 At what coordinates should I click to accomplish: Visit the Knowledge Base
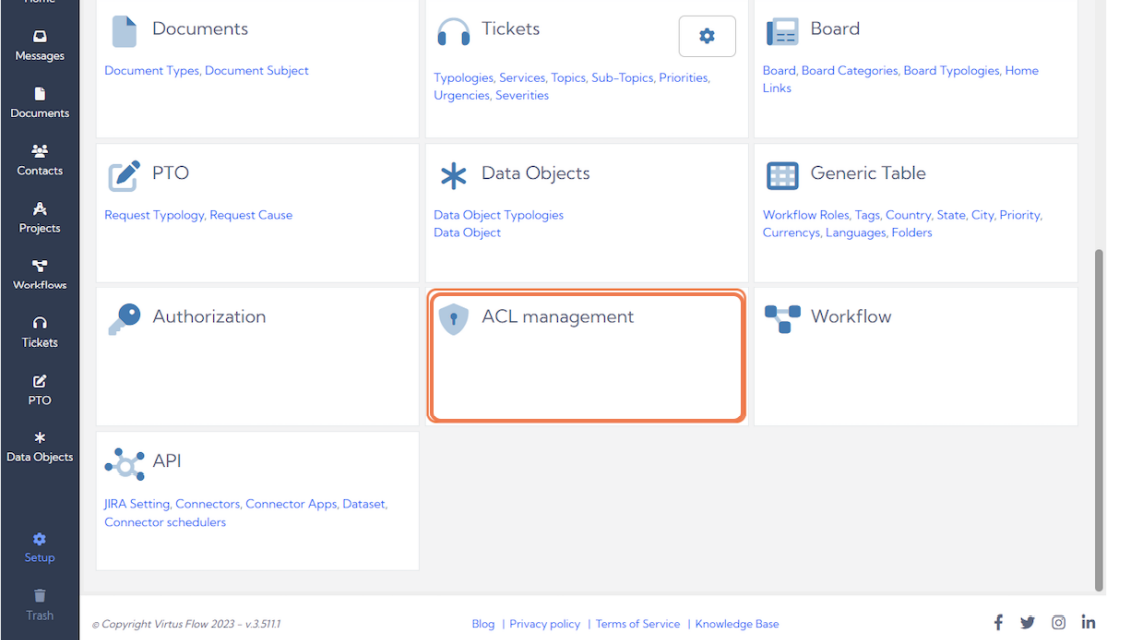click(737, 623)
